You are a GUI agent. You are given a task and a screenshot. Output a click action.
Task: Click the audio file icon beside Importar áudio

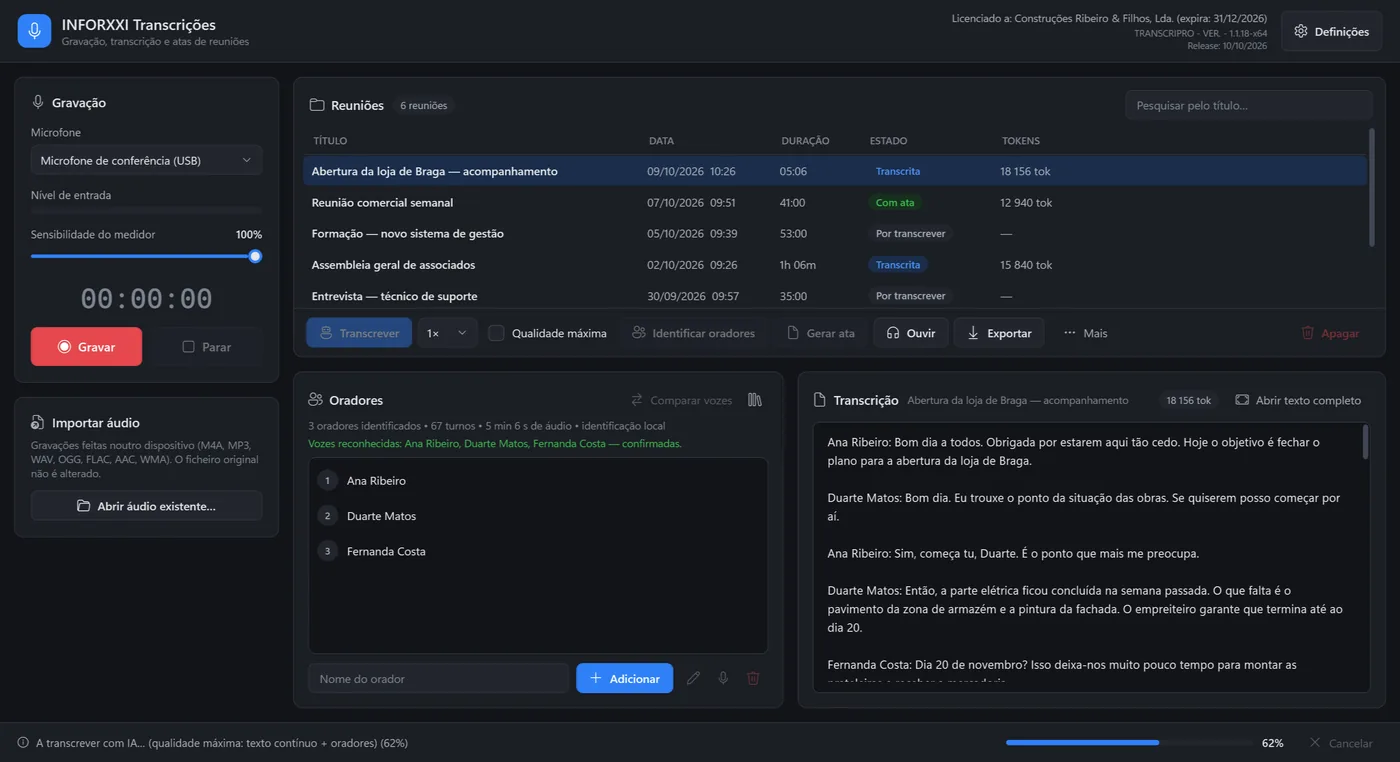tap(38, 423)
